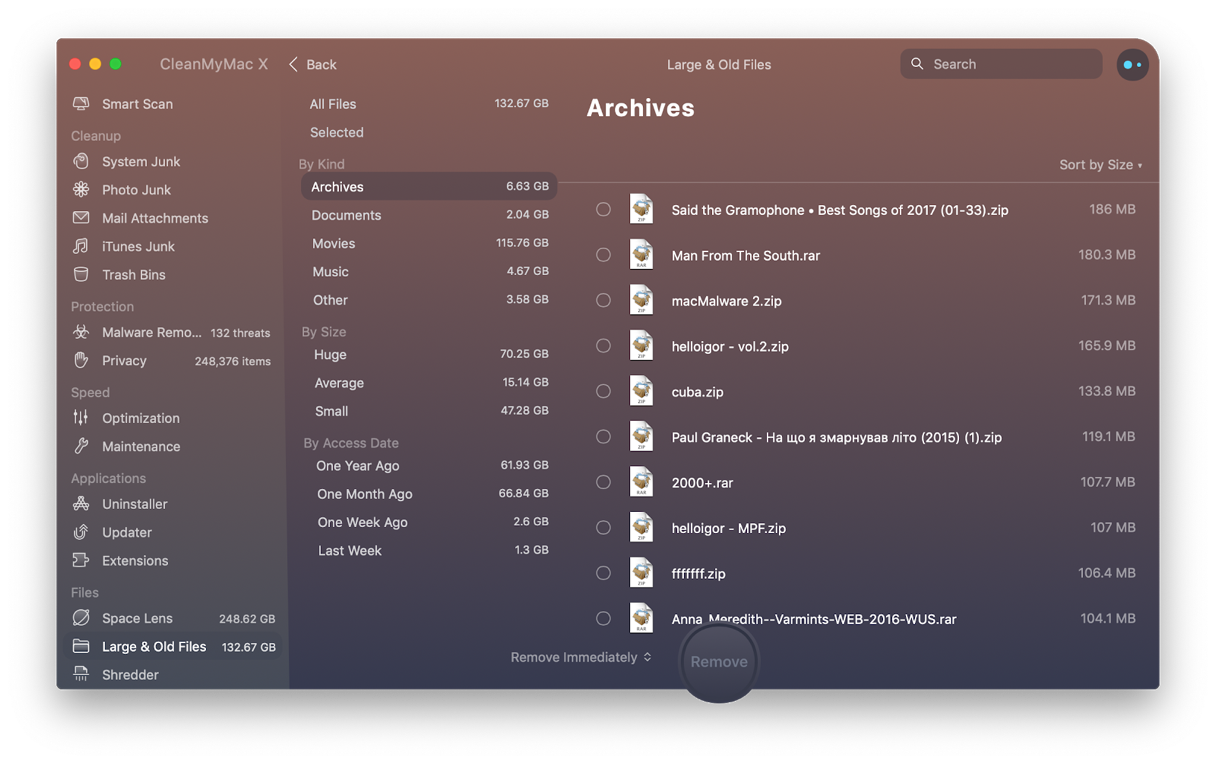Show files accessed Last Week
The image size is (1216, 760).
(428, 550)
